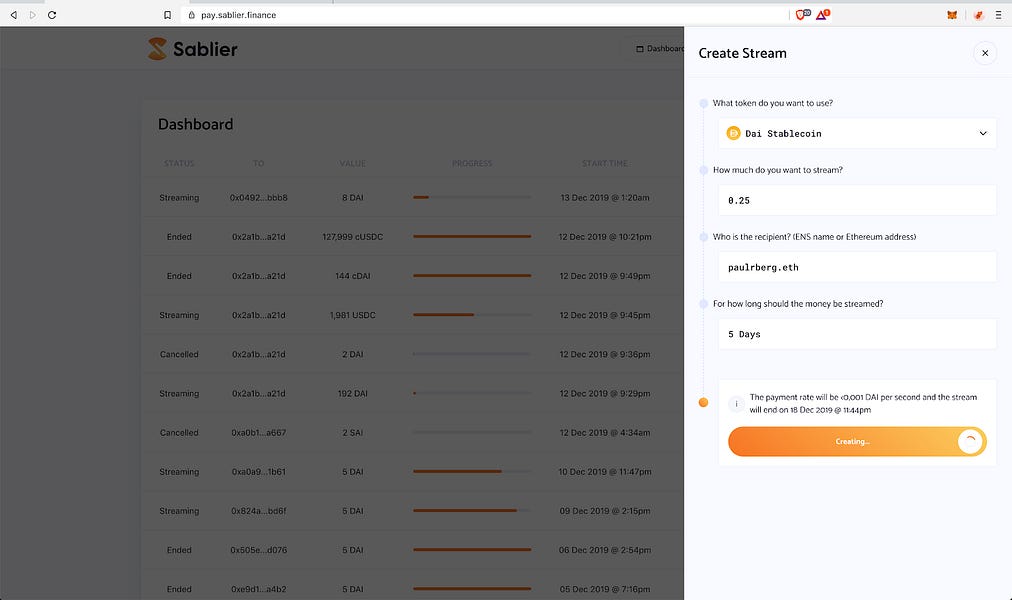Close the Create Stream panel
Screen dimensions: 1012x600
984,53
